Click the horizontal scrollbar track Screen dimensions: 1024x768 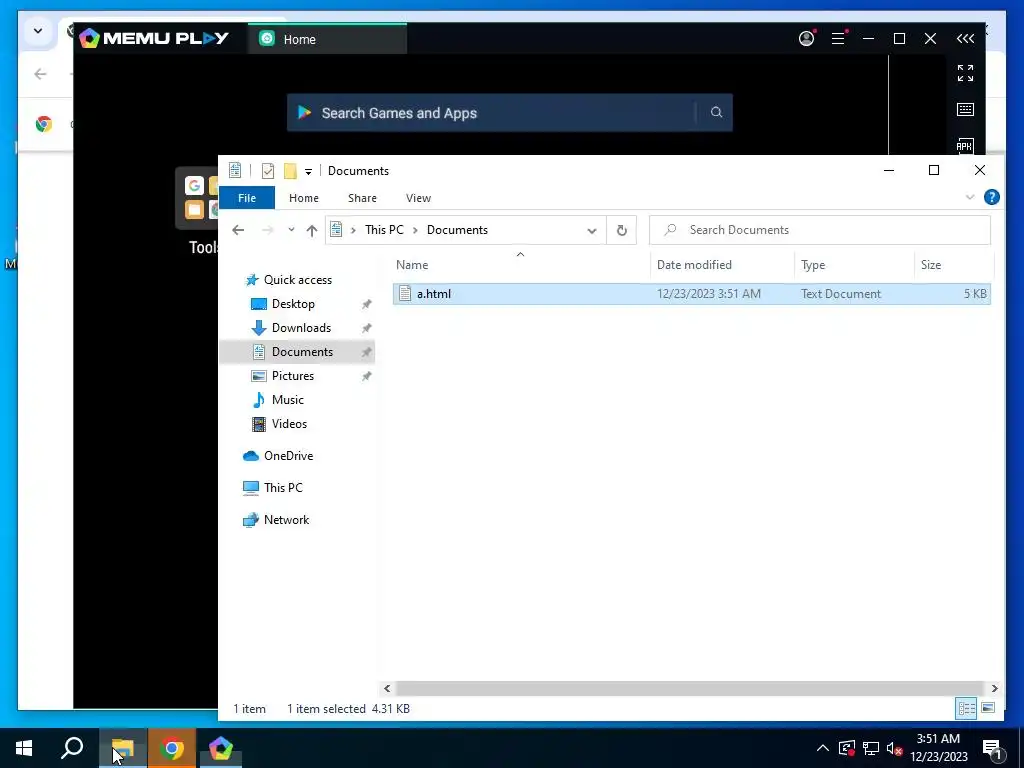coord(690,688)
